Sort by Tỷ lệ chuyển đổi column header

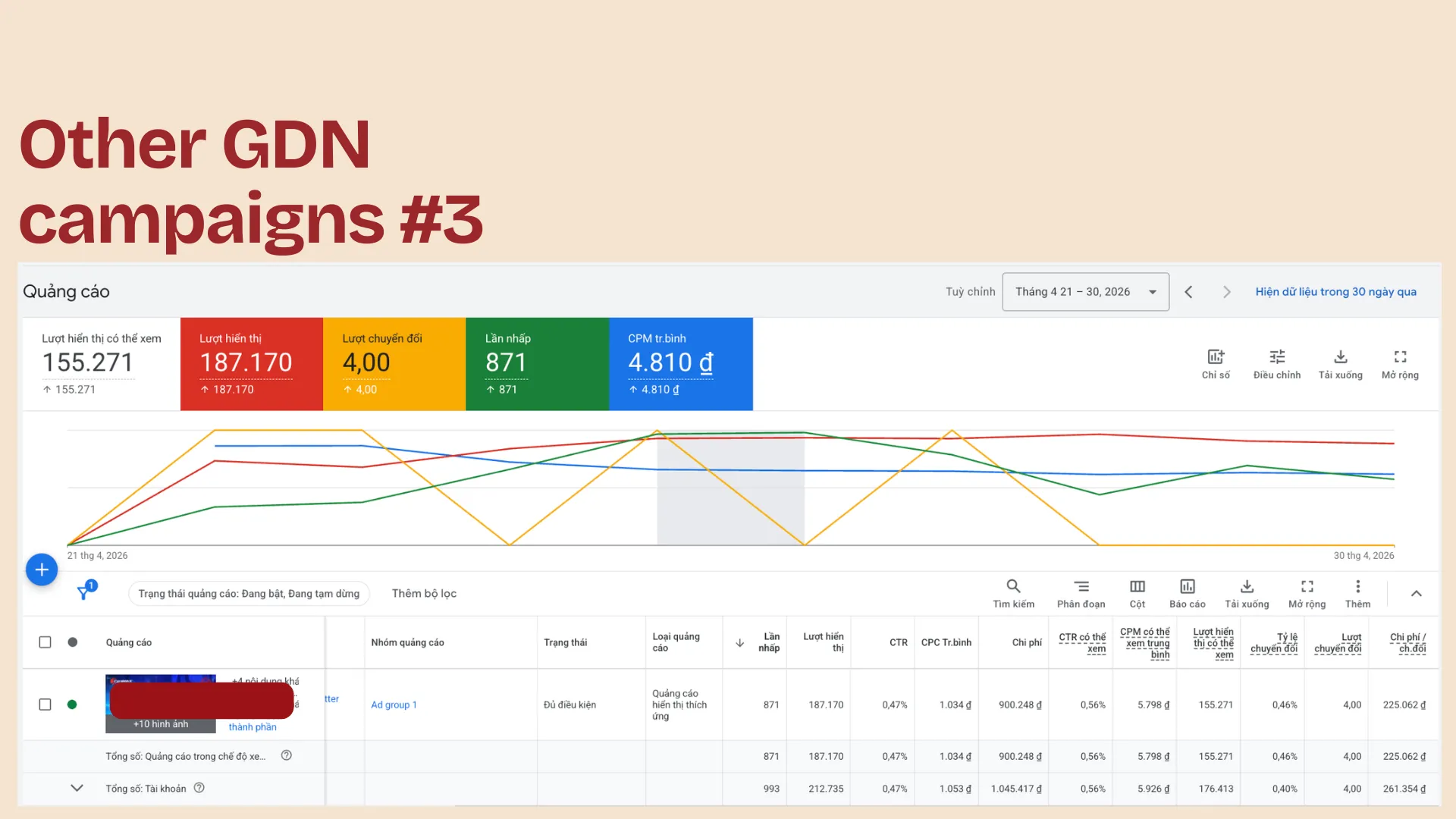(1274, 643)
